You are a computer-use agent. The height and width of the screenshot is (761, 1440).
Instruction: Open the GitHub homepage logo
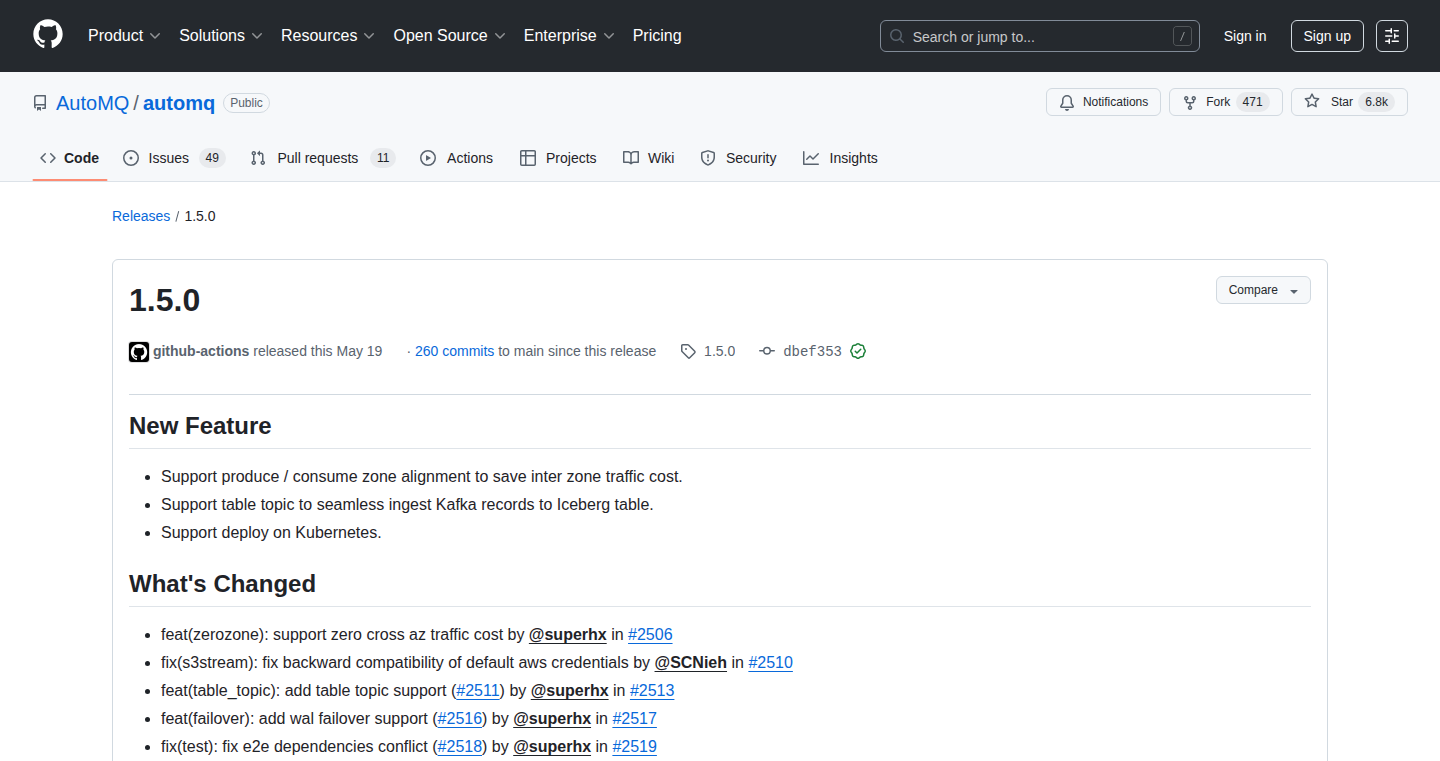[x=48, y=35]
